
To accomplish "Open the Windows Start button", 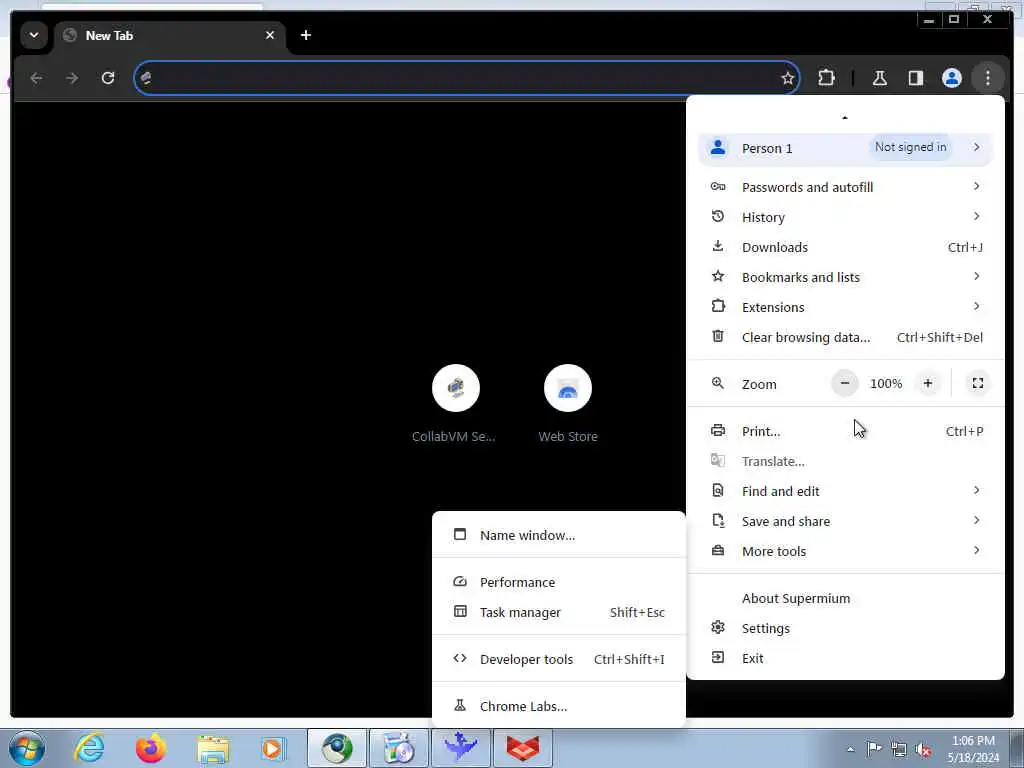I will click(x=27, y=748).
